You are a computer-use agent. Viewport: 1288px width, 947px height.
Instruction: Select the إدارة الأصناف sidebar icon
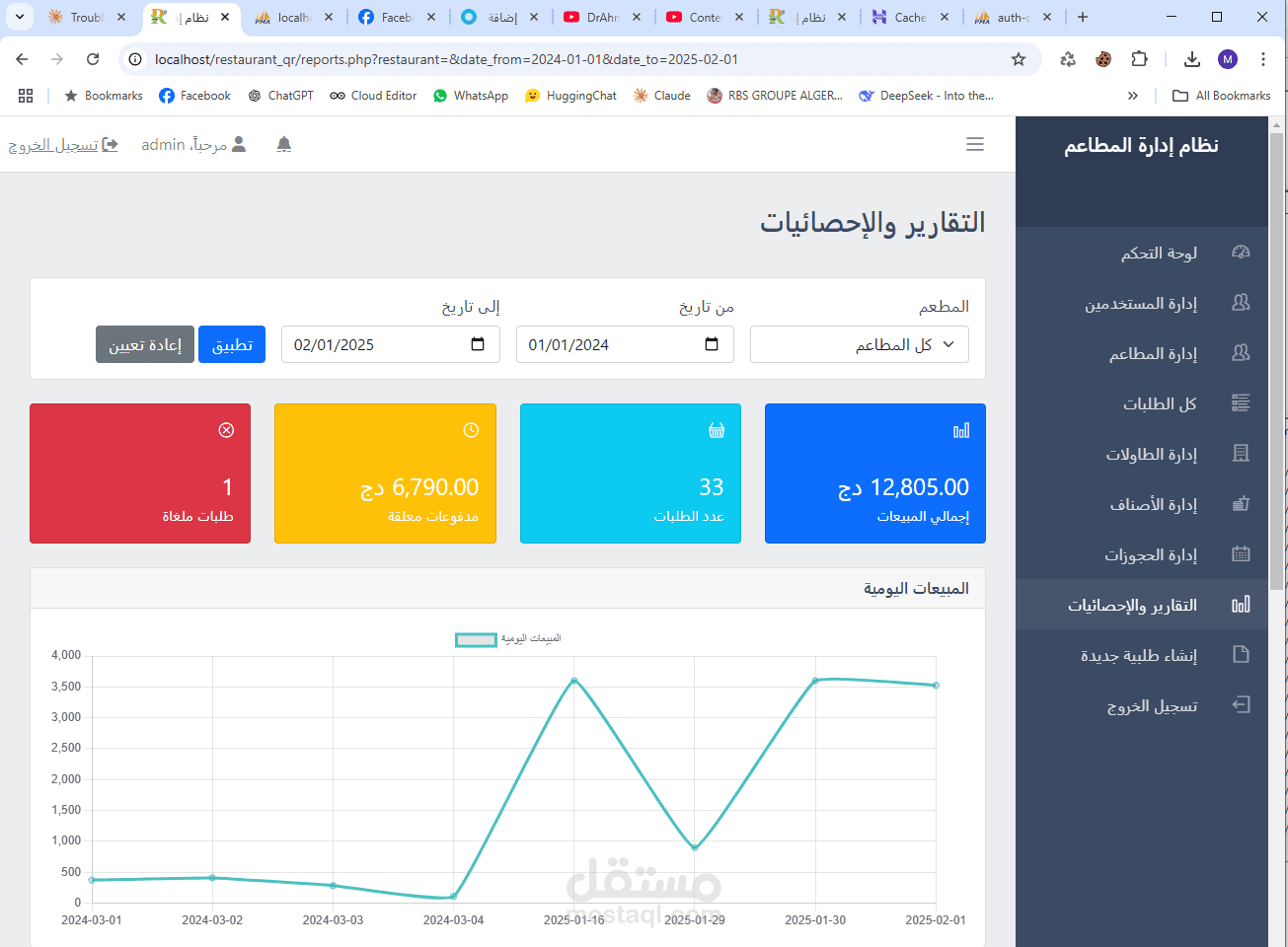click(x=1240, y=503)
